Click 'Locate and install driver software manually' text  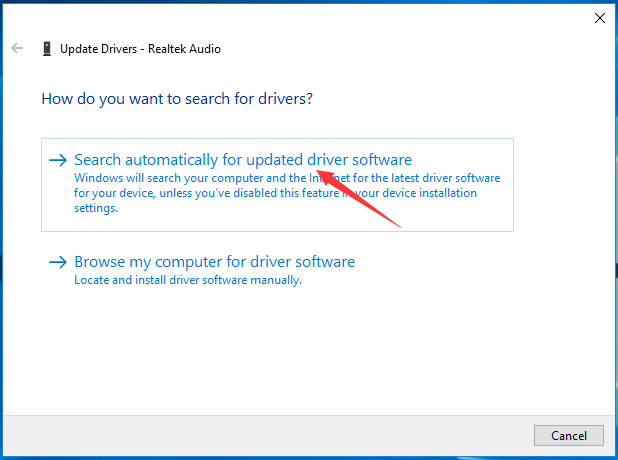pyautogui.click(x=188, y=280)
